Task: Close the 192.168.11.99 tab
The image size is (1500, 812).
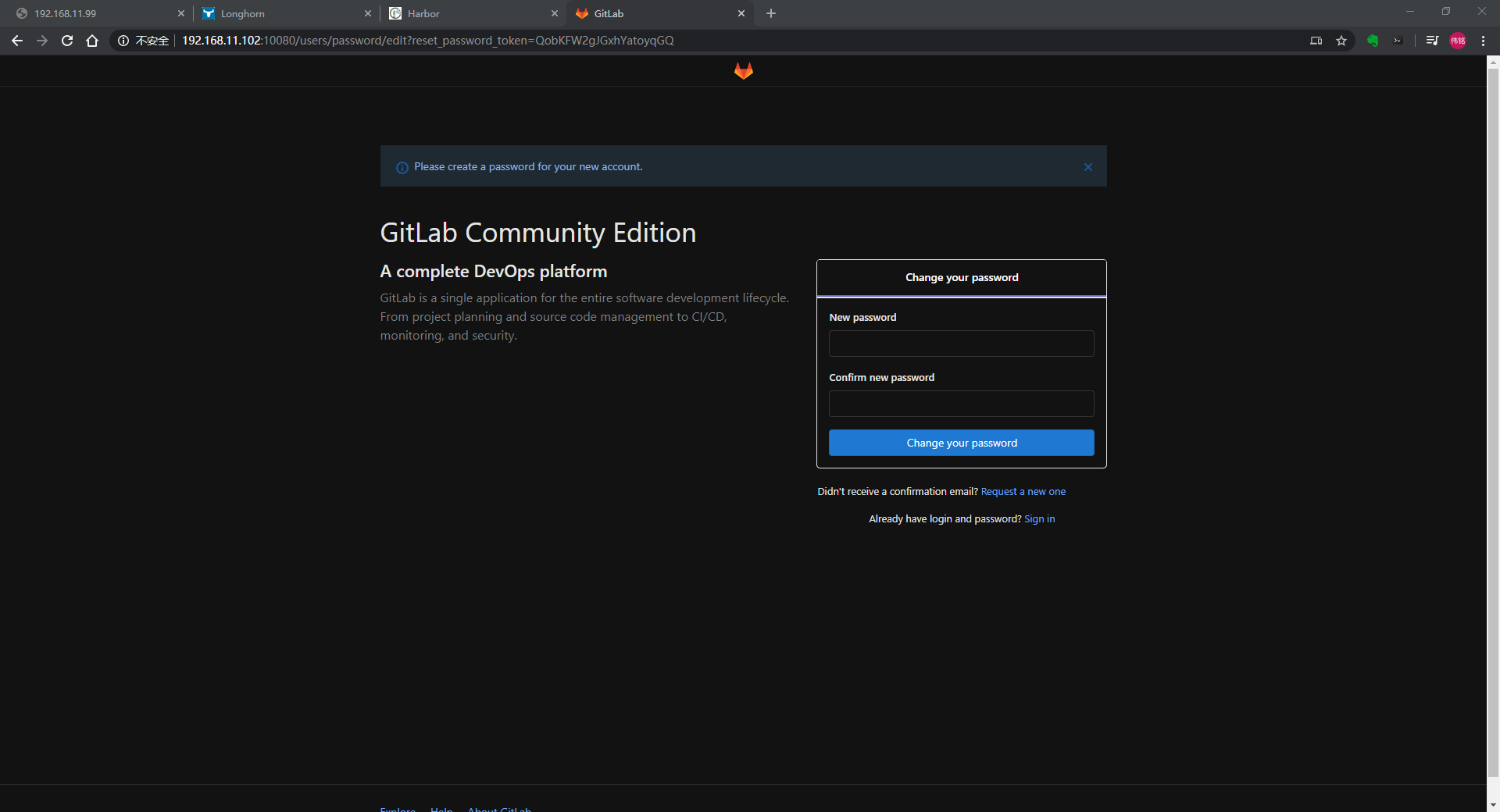Action: point(181,13)
